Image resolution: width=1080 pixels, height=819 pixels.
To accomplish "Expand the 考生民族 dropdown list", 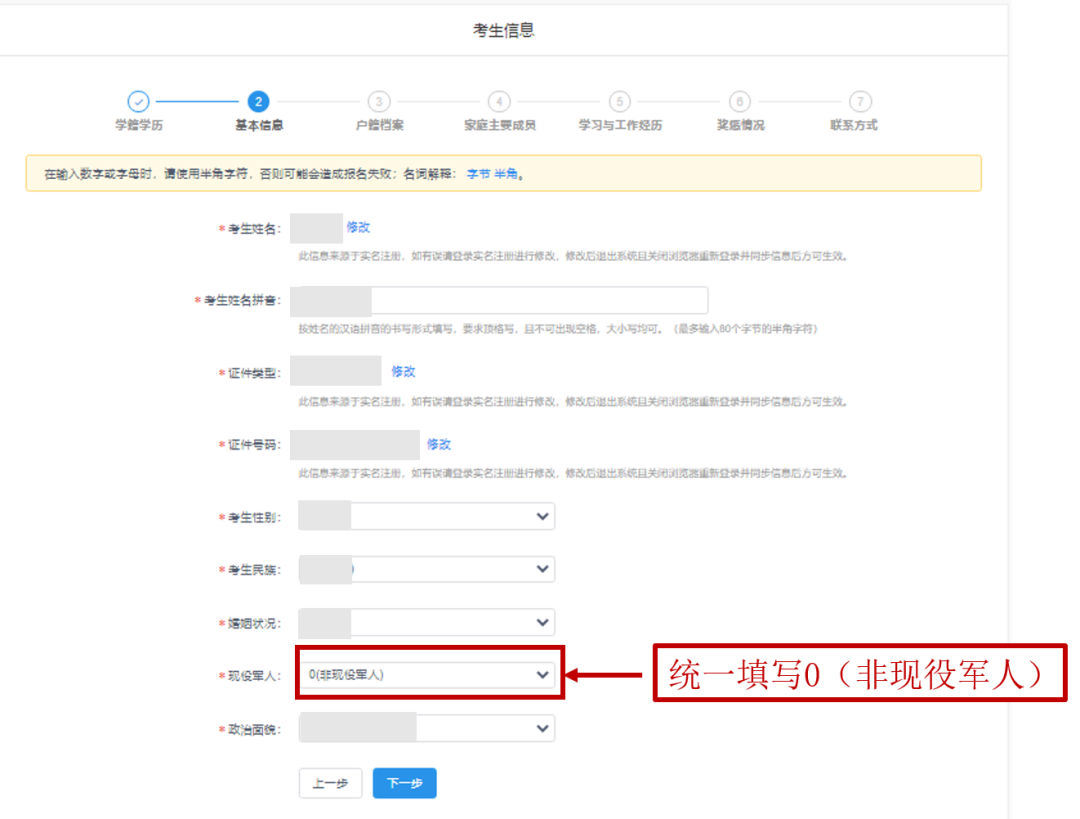I will pos(426,569).
